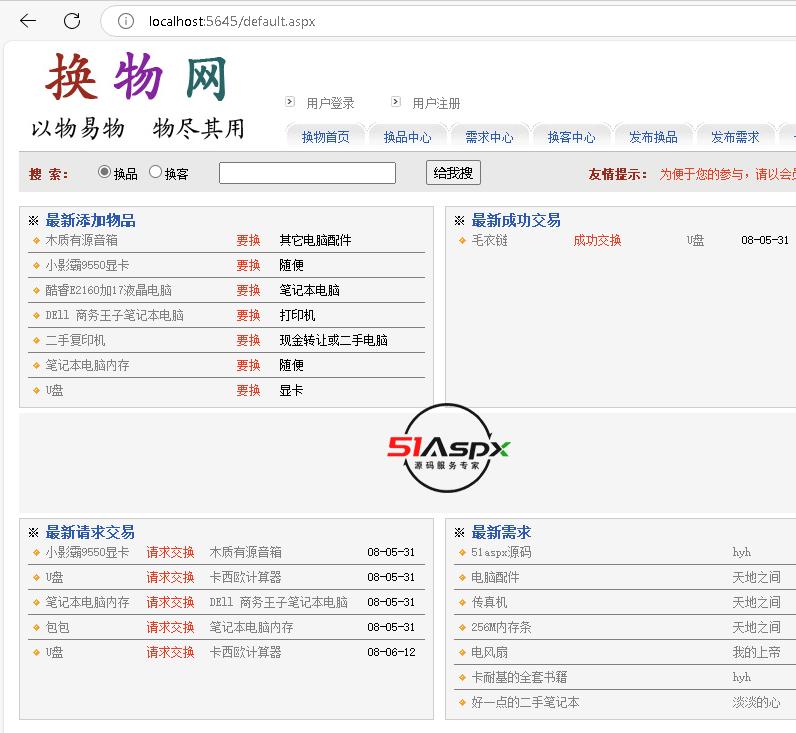Click the site info icon in address bar
796x733 pixels.
coord(126,21)
